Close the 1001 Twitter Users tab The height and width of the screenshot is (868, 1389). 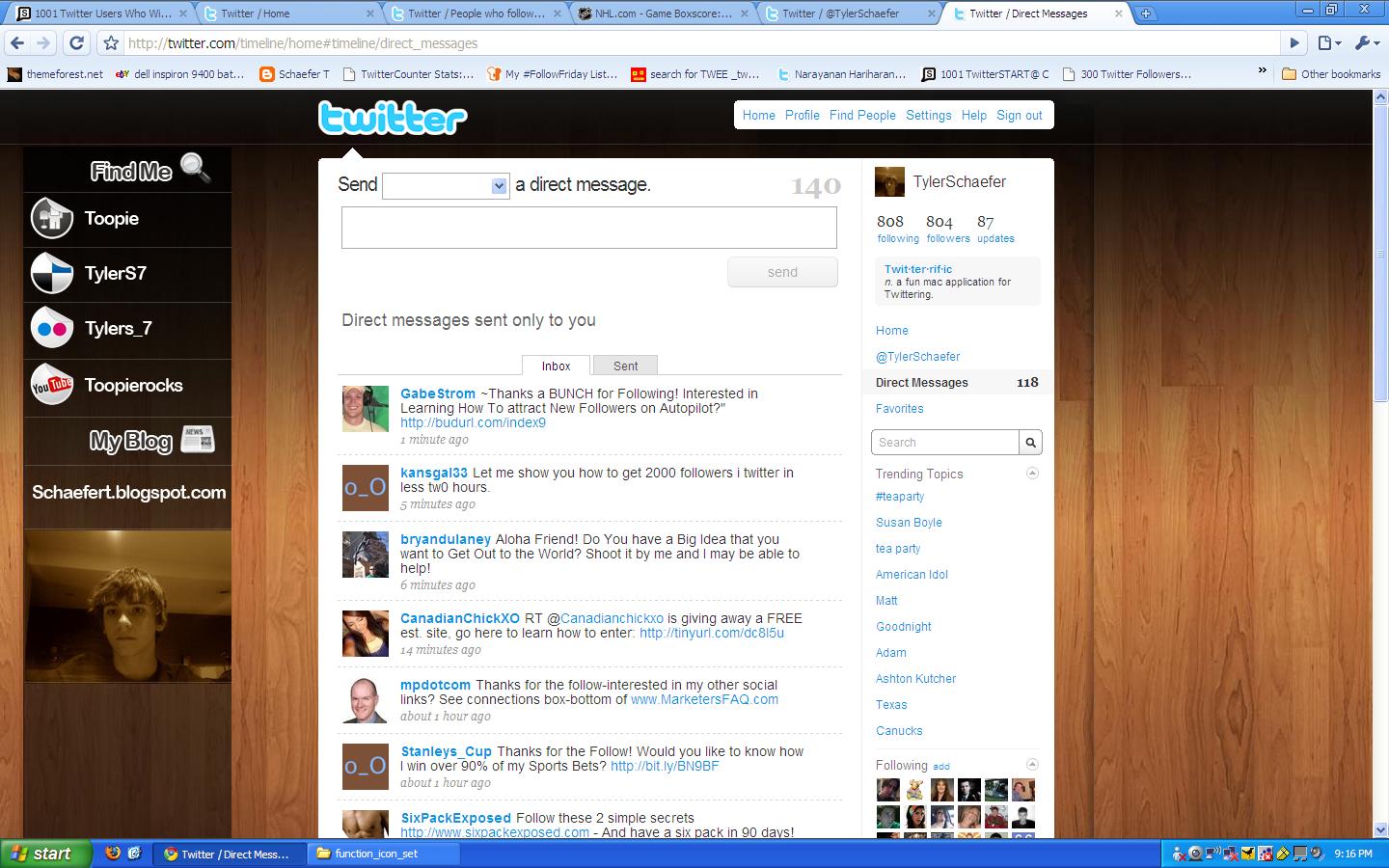pyautogui.click(x=182, y=14)
